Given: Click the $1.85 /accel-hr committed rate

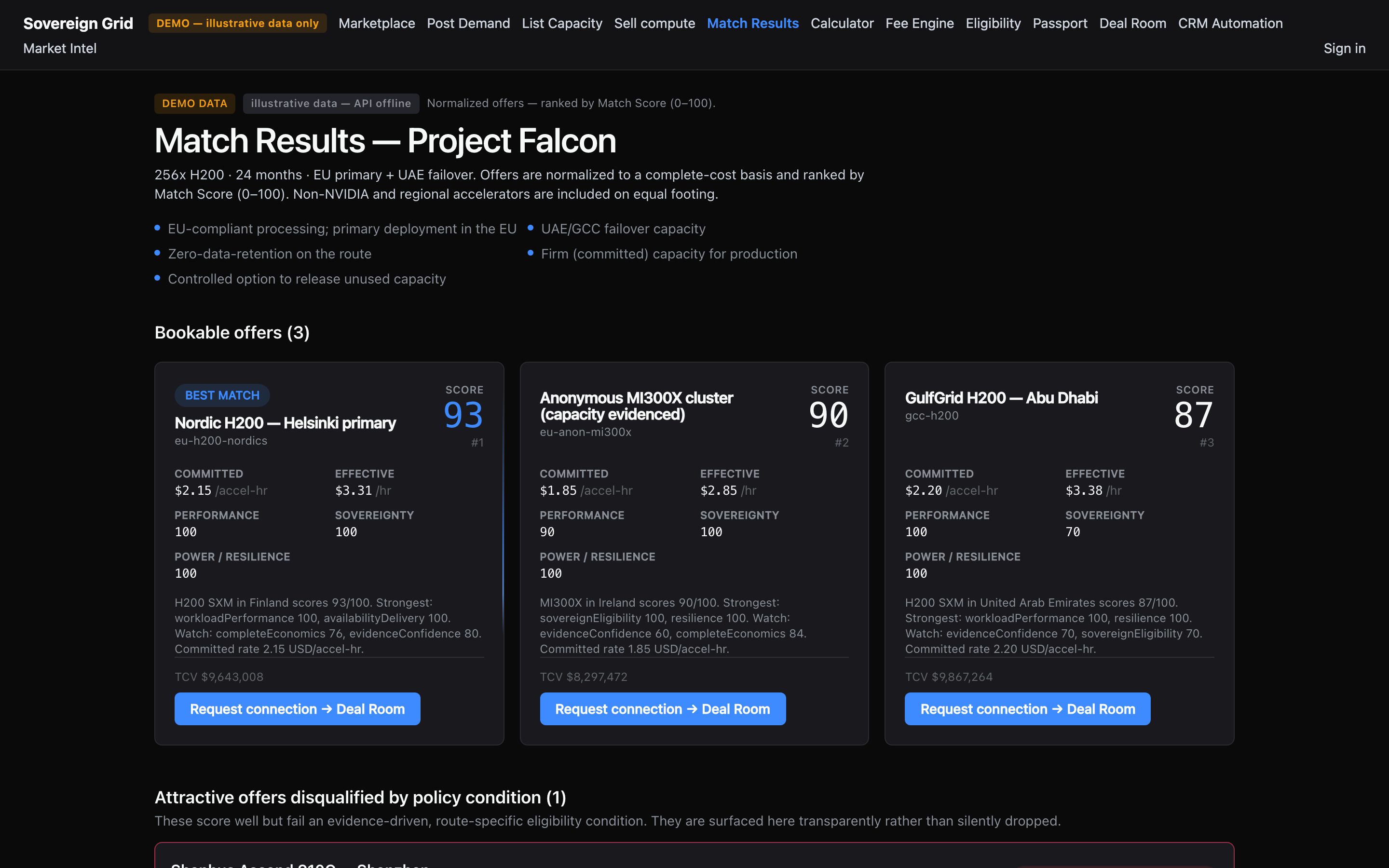Looking at the screenshot, I should point(586,490).
